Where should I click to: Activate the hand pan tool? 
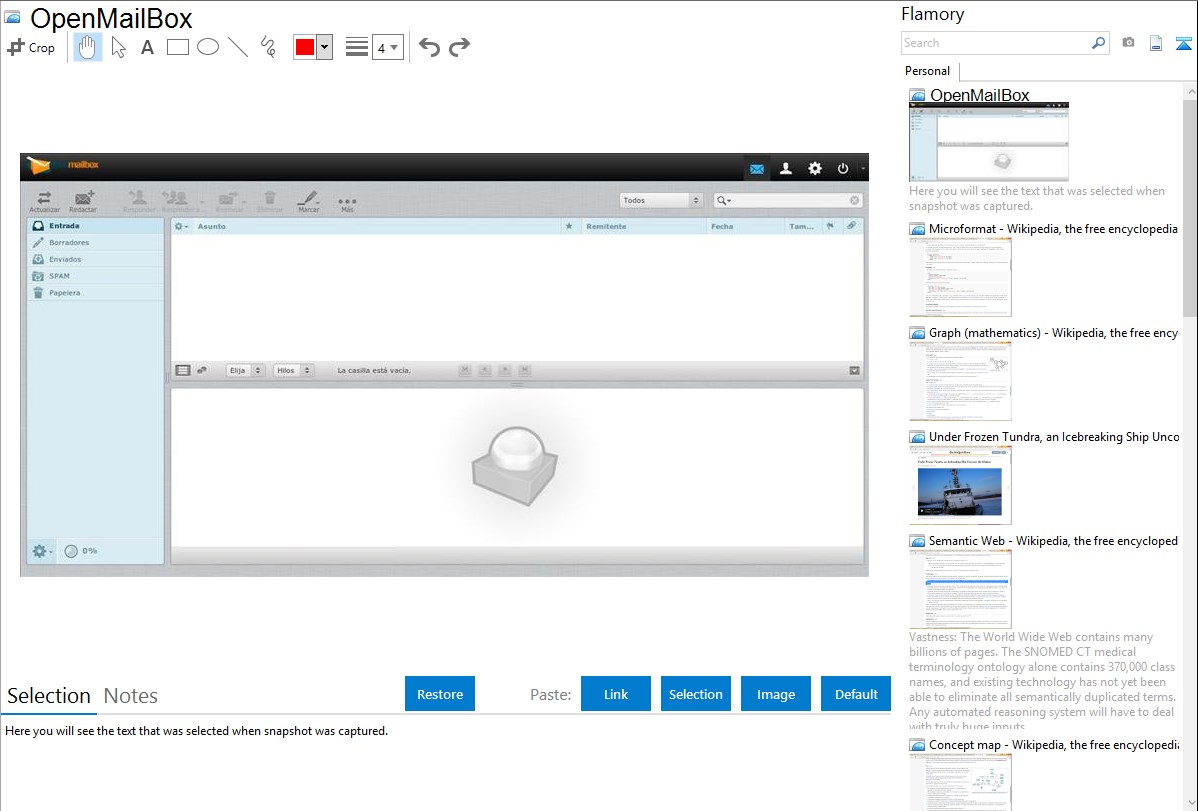point(88,47)
